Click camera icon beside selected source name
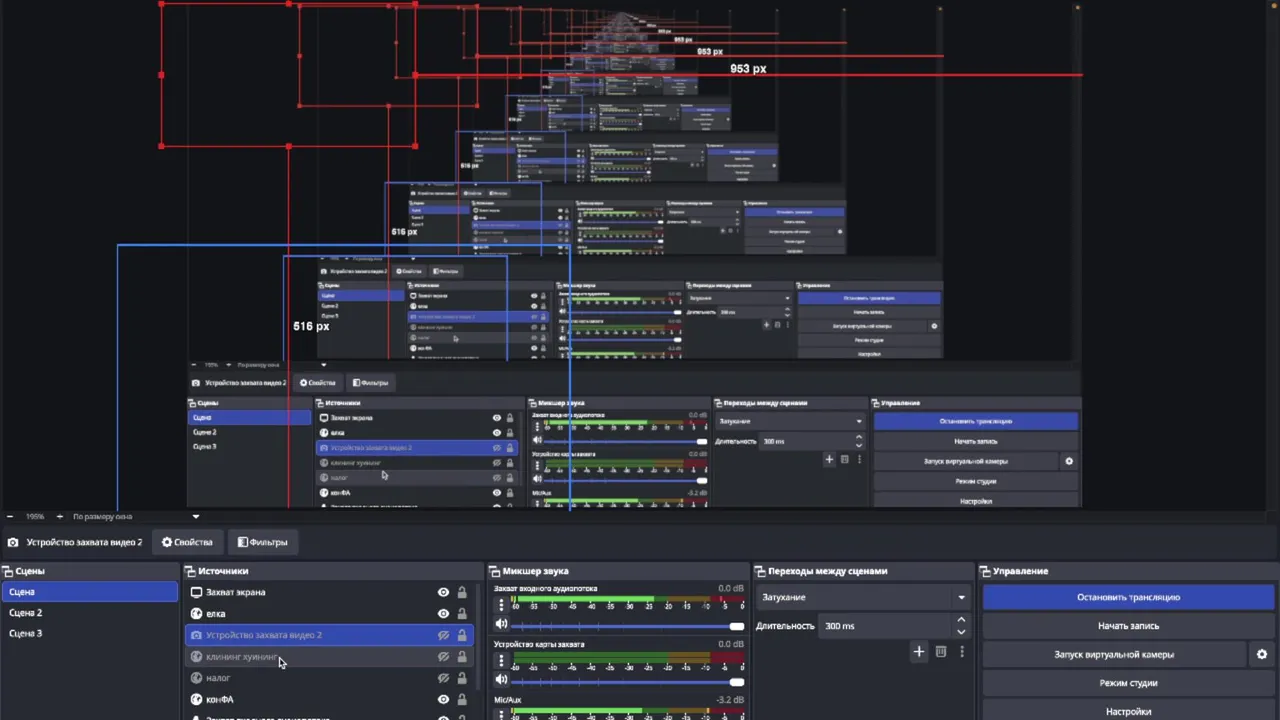 (13, 542)
